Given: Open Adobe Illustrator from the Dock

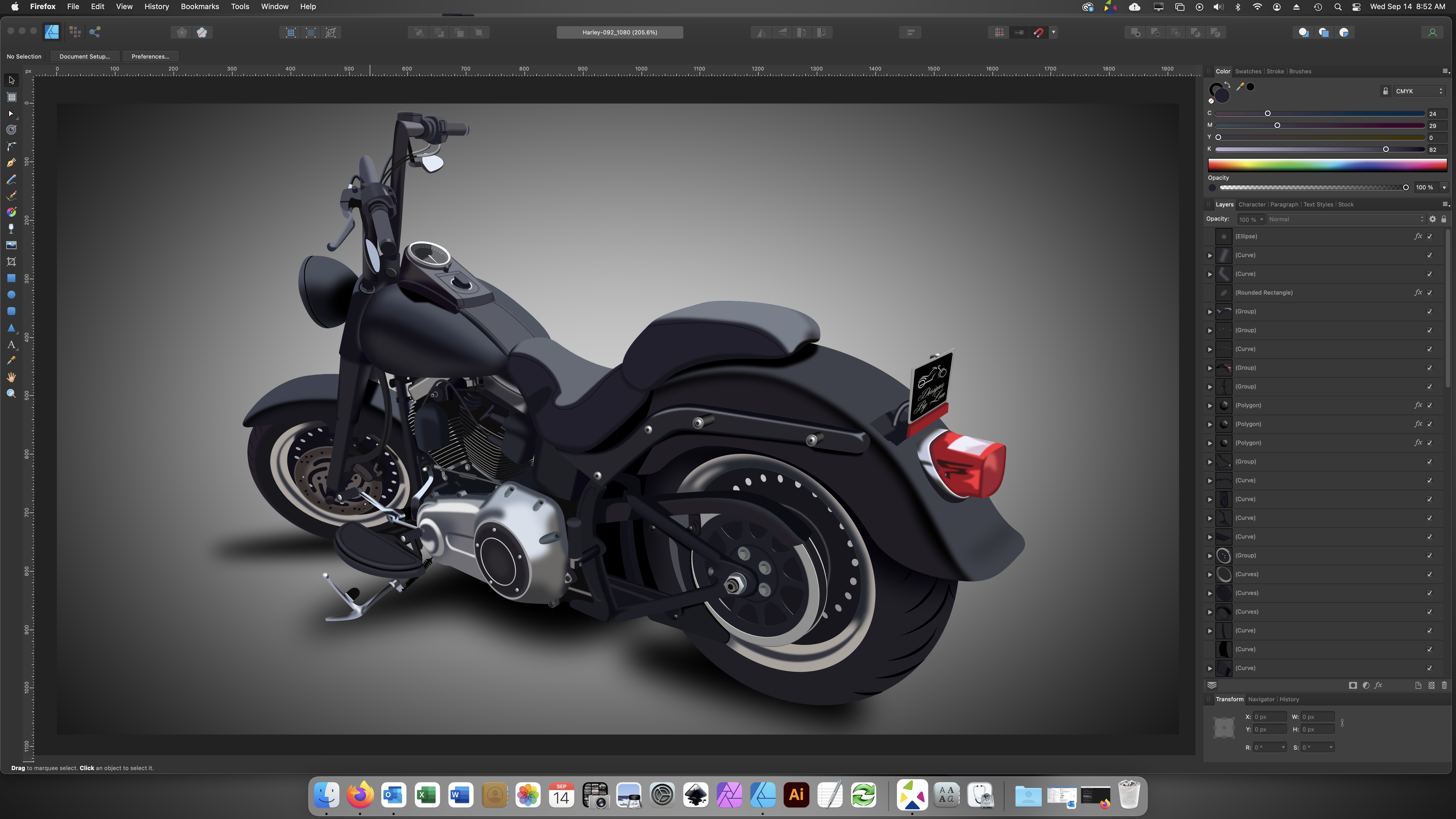Looking at the screenshot, I should coord(796,795).
